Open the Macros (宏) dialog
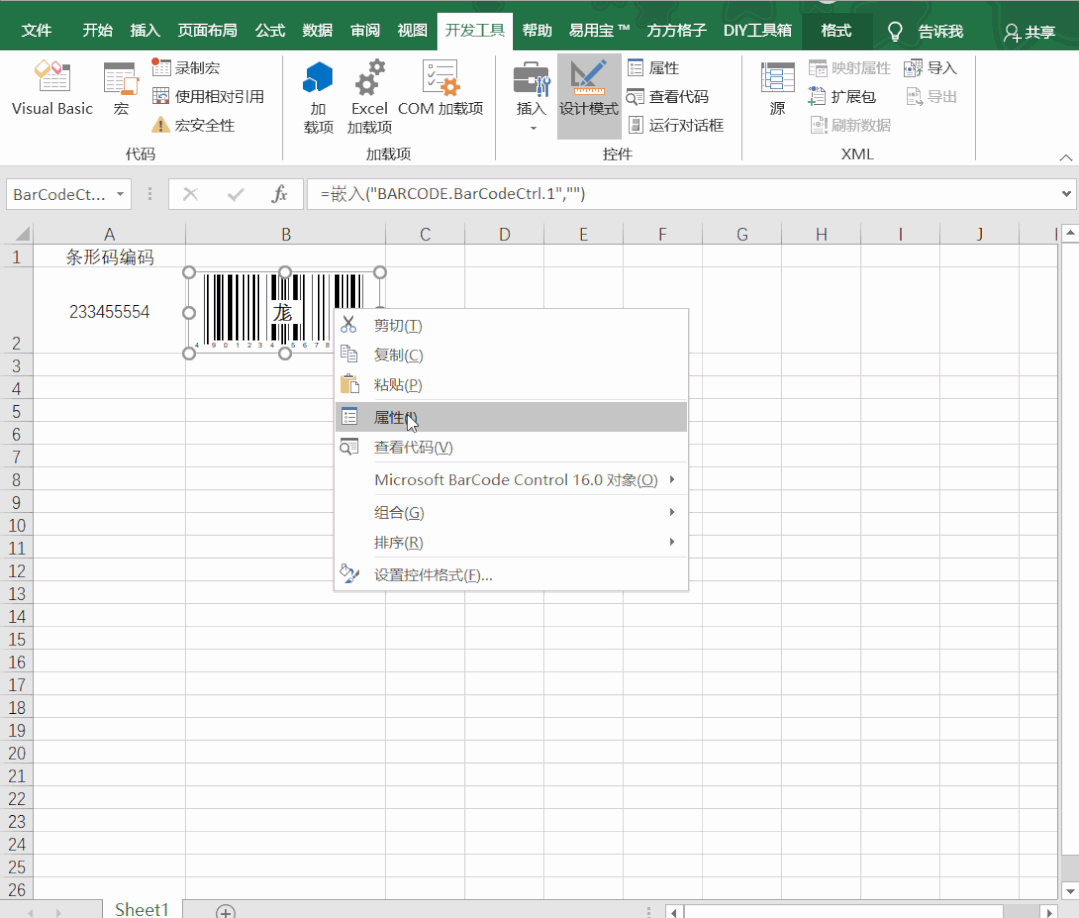 click(121, 88)
